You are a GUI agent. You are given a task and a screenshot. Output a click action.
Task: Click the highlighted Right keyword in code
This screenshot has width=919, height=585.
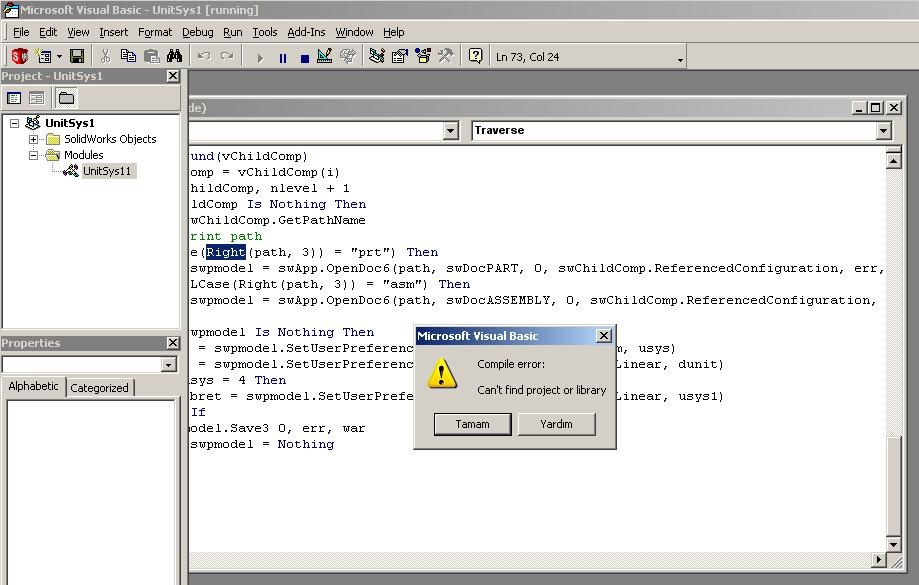226,252
